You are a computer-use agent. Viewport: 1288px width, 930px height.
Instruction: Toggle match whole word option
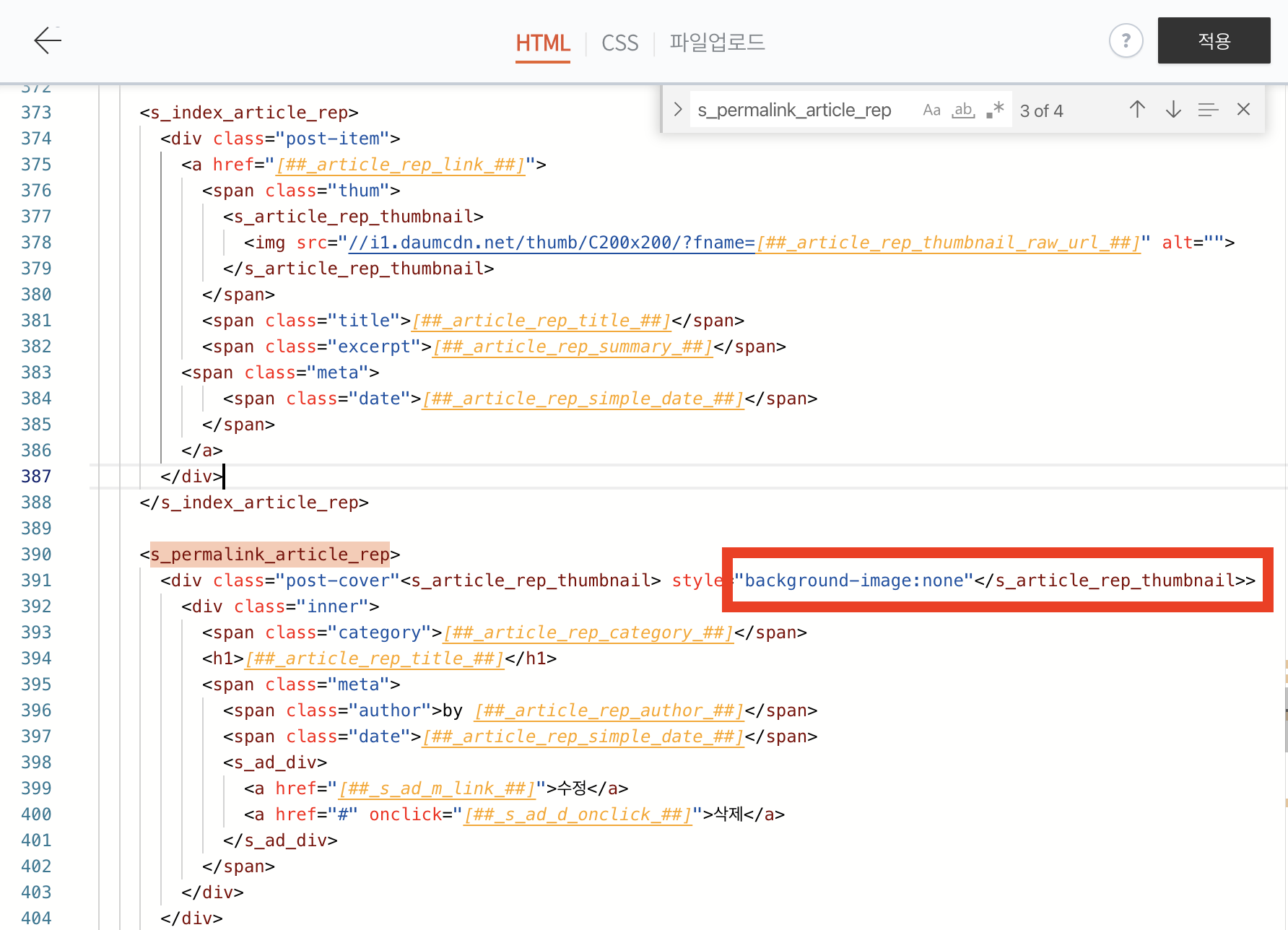pyautogui.click(x=963, y=110)
